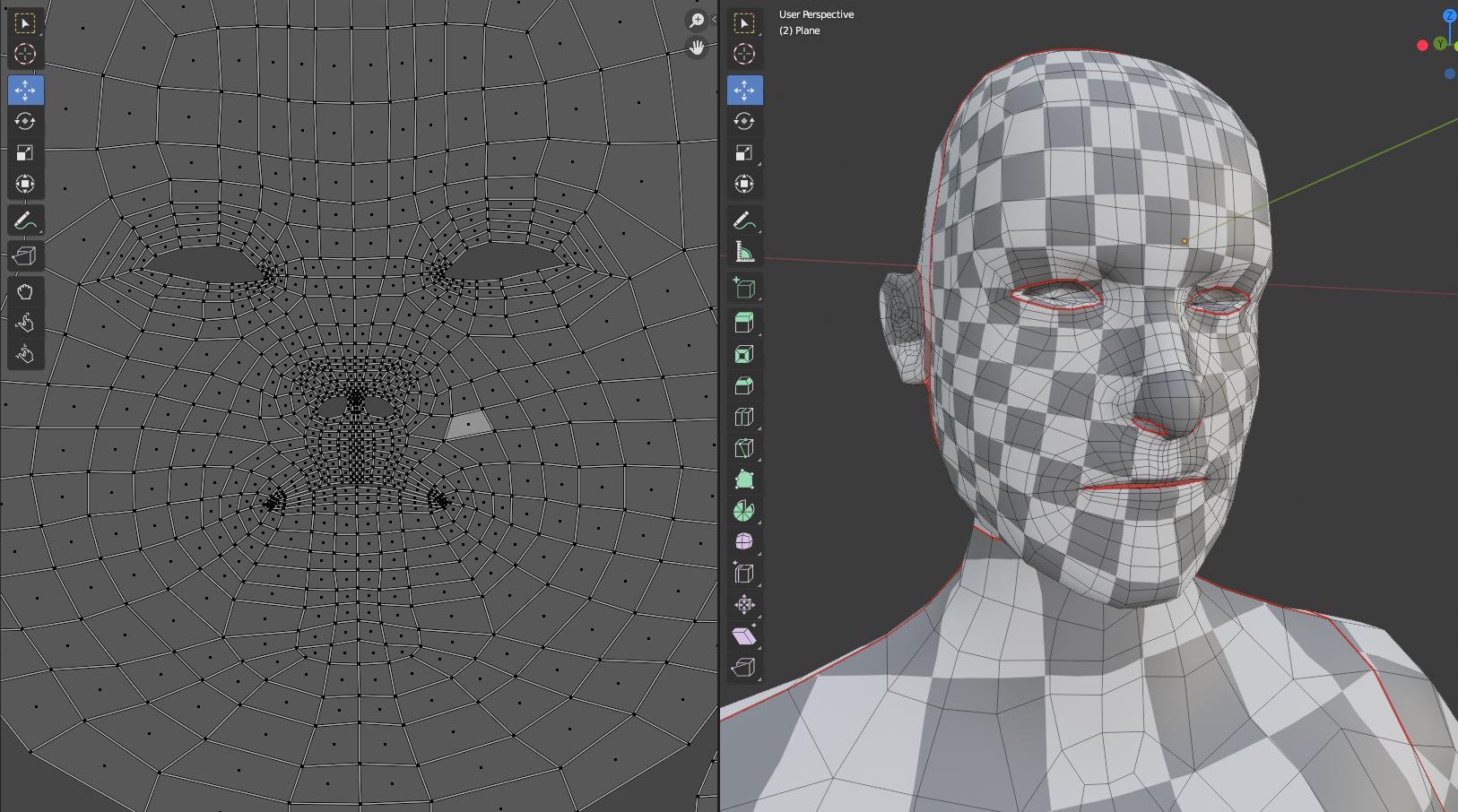Choose the Move tool in 3D viewport

744,90
